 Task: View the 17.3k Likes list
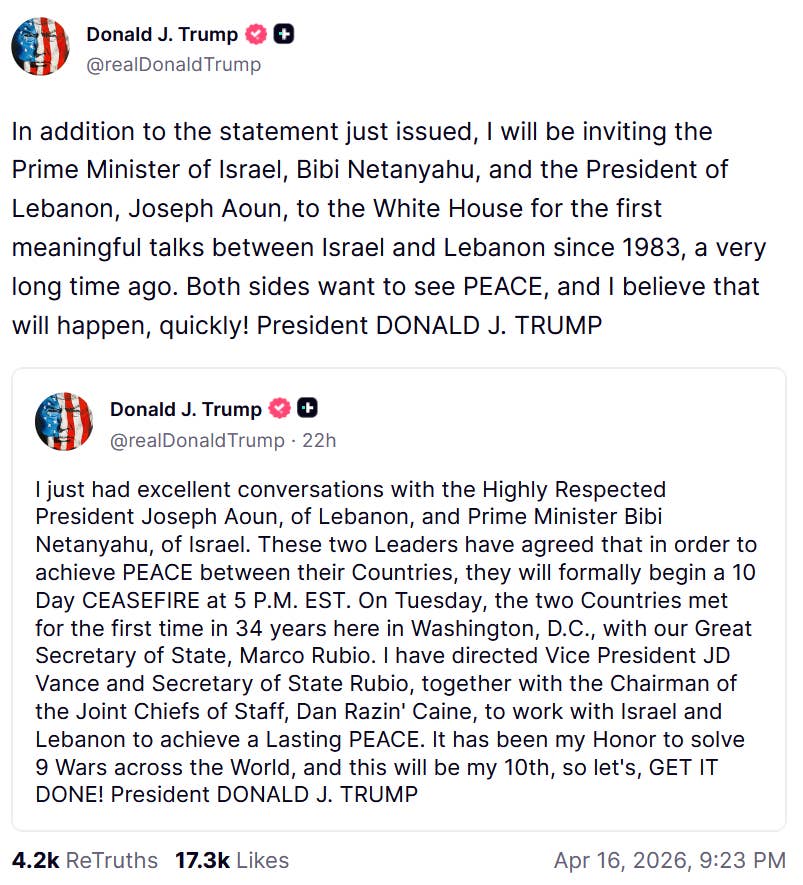click(232, 860)
